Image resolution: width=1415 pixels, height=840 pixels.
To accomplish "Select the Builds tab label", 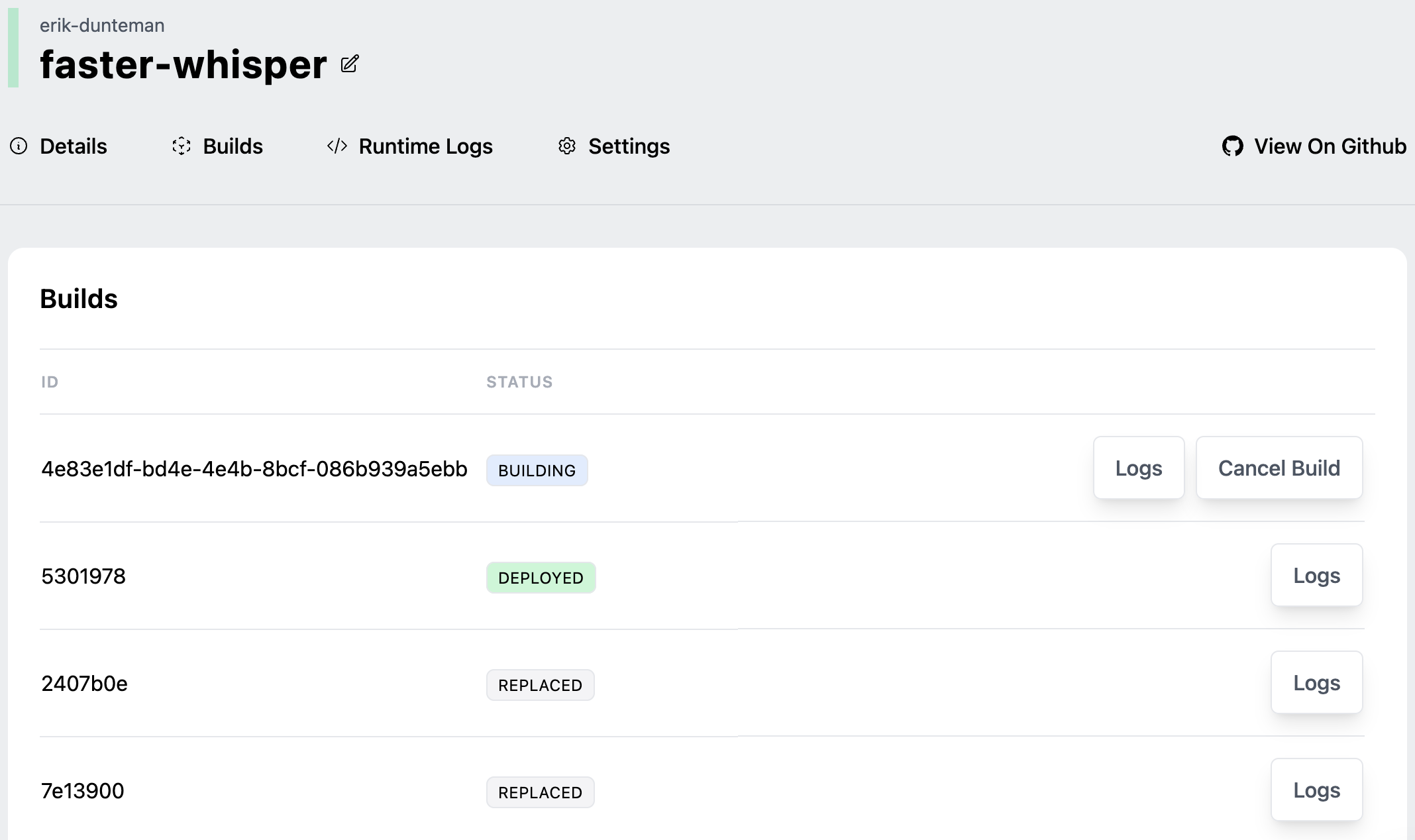I will [x=233, y=146].
